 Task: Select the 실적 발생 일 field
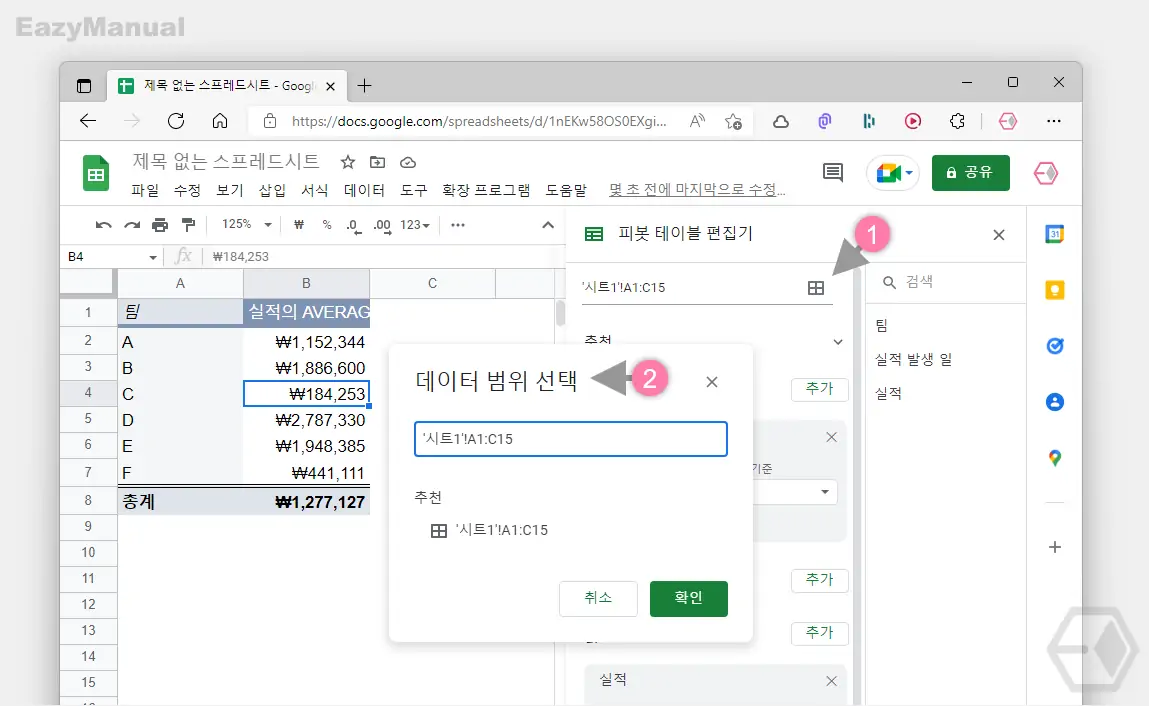(913, 359)
